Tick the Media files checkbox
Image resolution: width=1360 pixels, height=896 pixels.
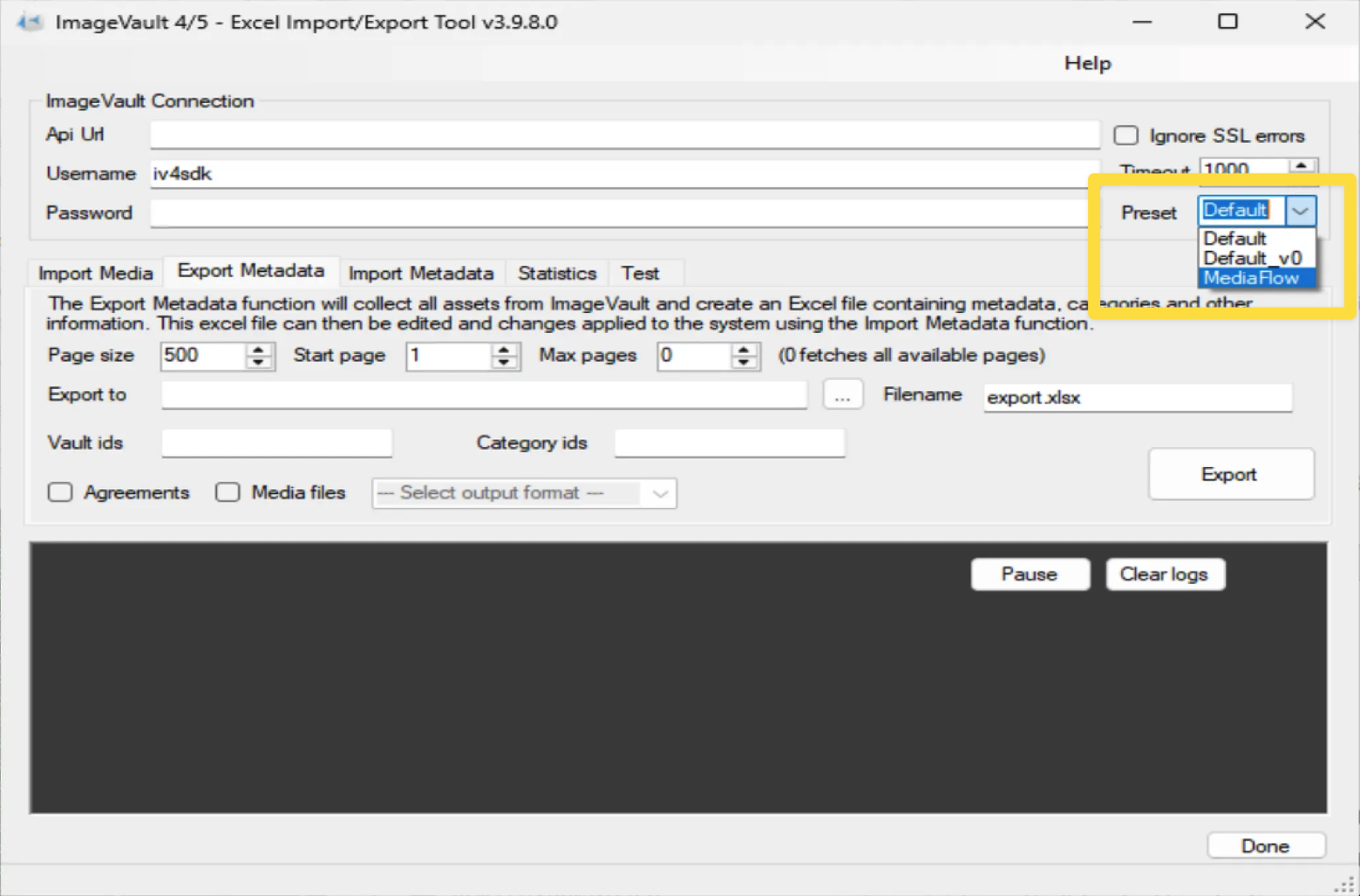click(228, 492)
